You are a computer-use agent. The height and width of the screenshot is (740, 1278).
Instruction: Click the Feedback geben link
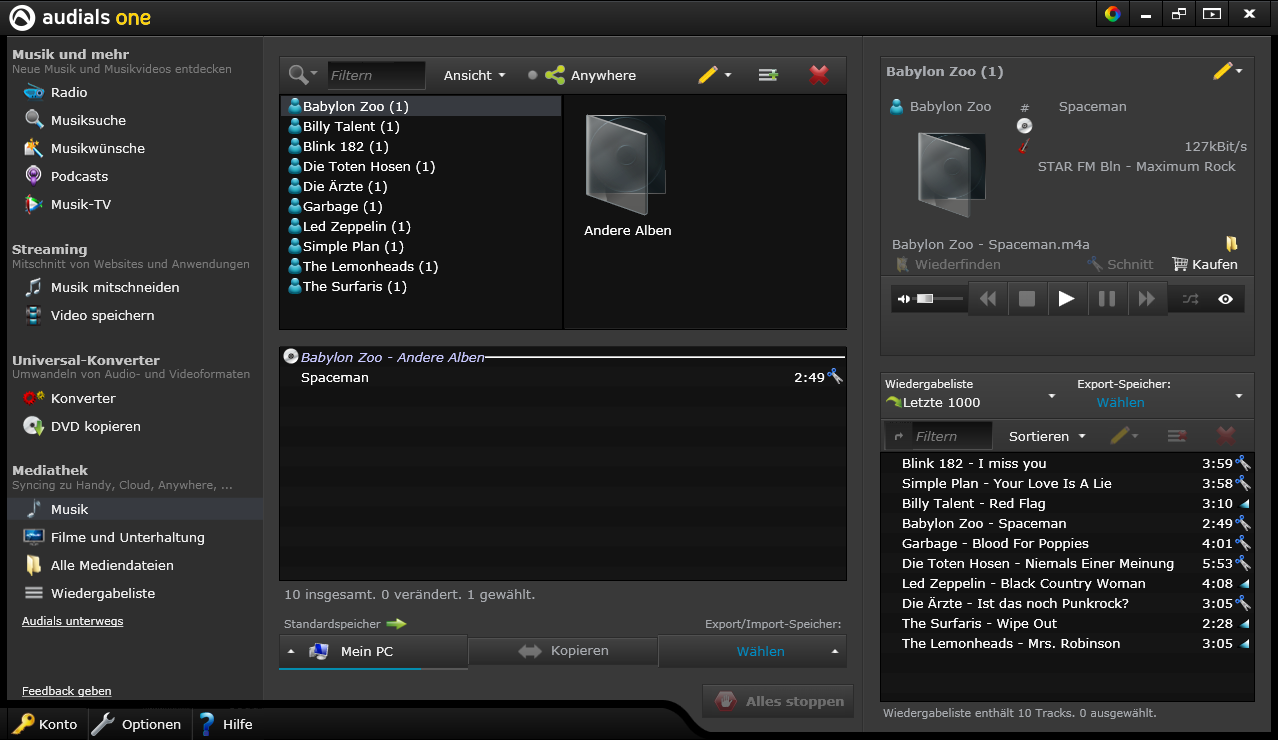pos(67,691)
